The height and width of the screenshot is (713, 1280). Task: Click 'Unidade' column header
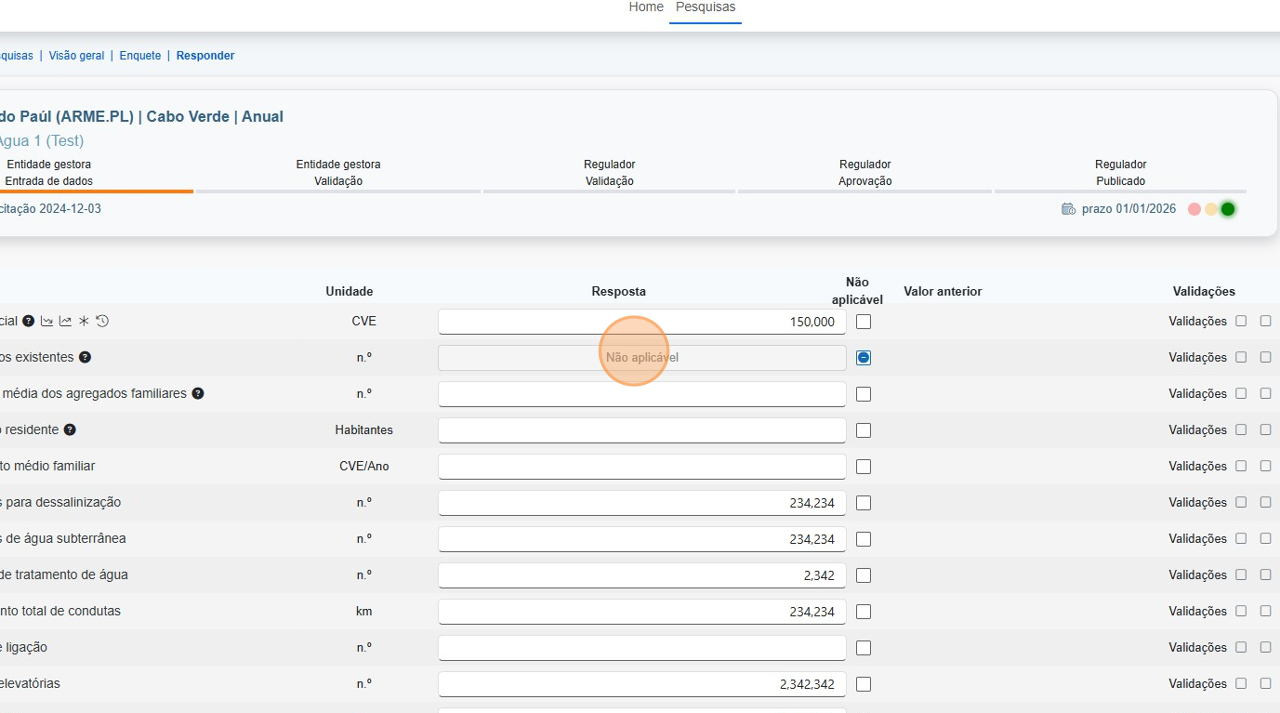pos(349,292)
